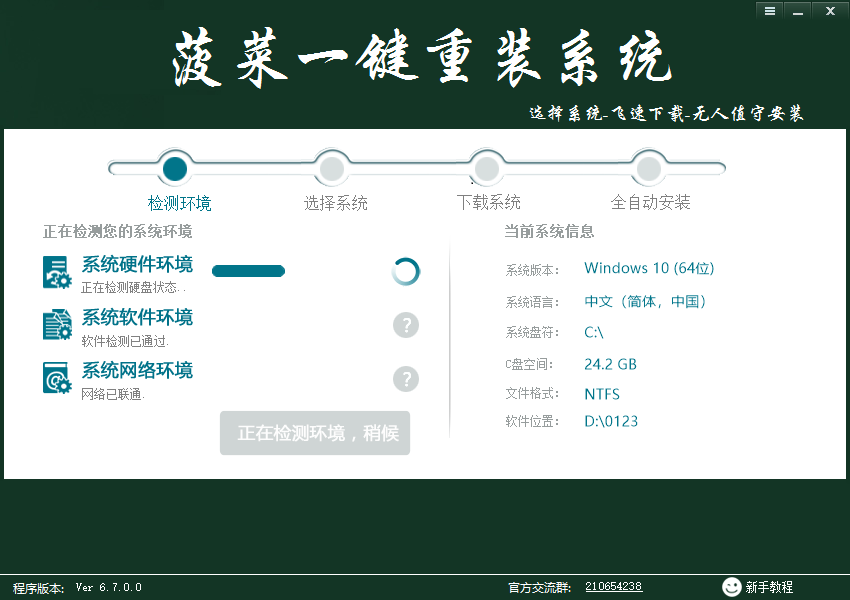Click the 软件位置 label
This screenshot has width=850, height=600.
(x=532, y=421)
